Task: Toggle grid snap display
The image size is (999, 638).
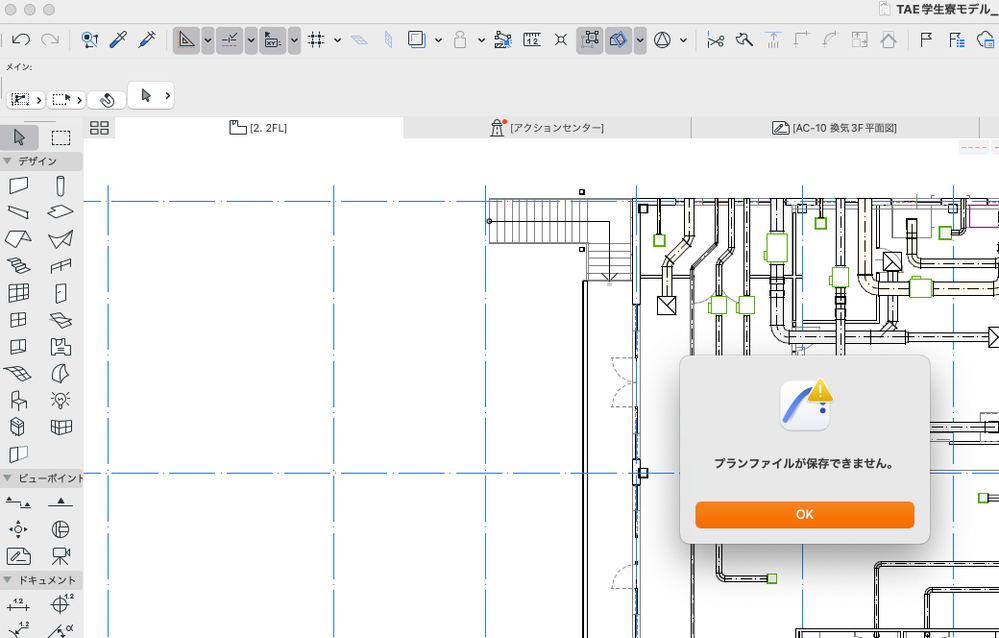Action: (316, 40)
